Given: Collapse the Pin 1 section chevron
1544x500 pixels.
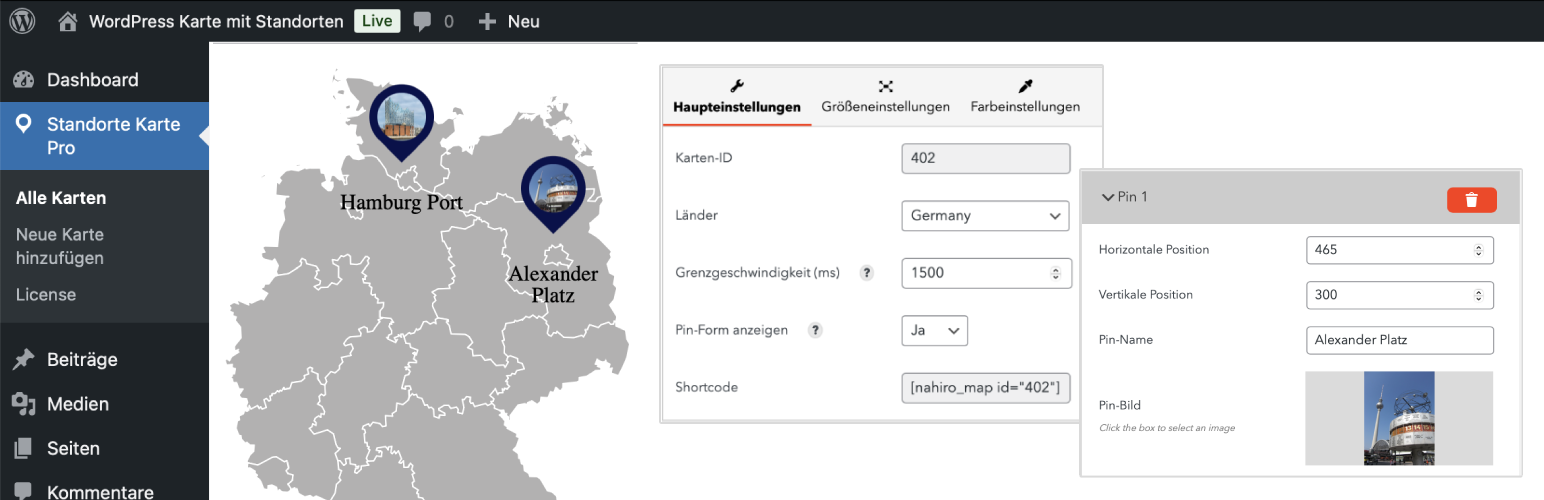Looking at the screenshot, I should pyautogui.click(x=1107, y=197).
